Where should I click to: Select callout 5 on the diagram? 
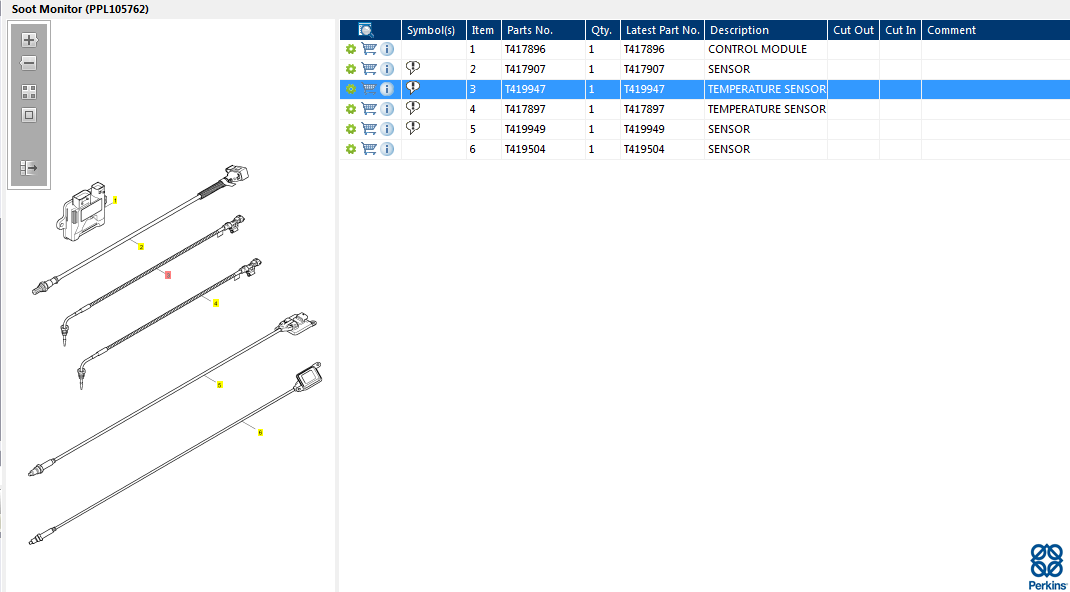[x=219, y=385]
